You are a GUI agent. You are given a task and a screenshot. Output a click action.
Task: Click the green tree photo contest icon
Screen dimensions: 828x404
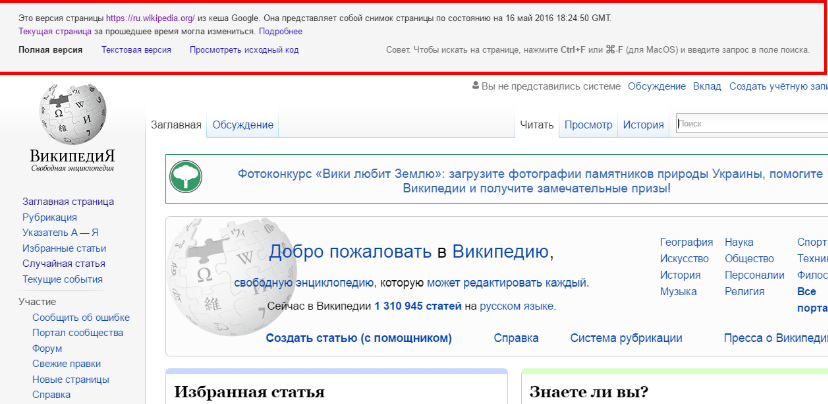pyautogui.click(x=185, y=177)
